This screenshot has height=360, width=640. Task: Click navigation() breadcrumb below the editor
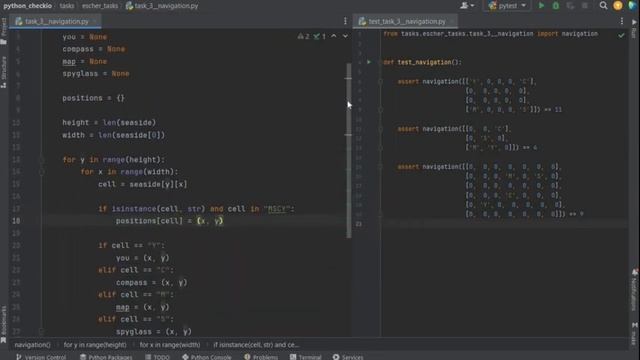click(33, 344)
